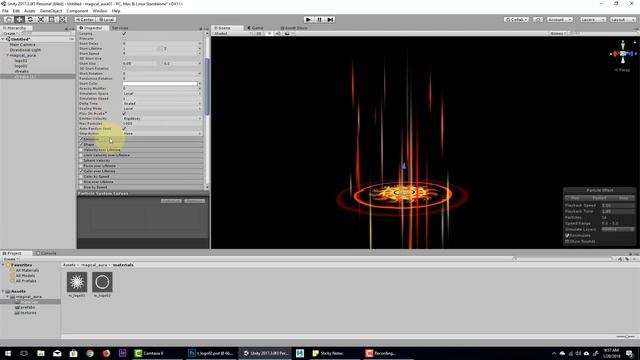The height and width of the screenshot is (360, 640).
Task: Open the cloud services icon
Action: click(x=538, y=19)
